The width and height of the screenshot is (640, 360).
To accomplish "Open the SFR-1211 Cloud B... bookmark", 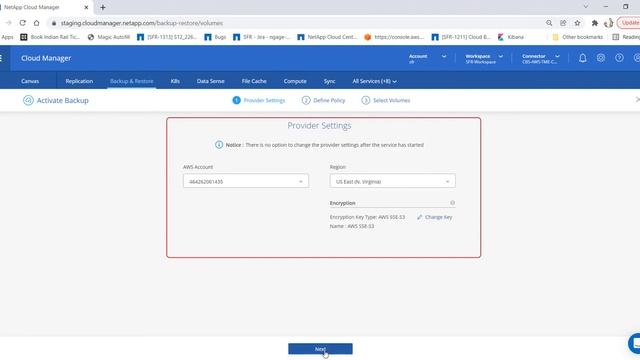I will [x=461, y=37].
